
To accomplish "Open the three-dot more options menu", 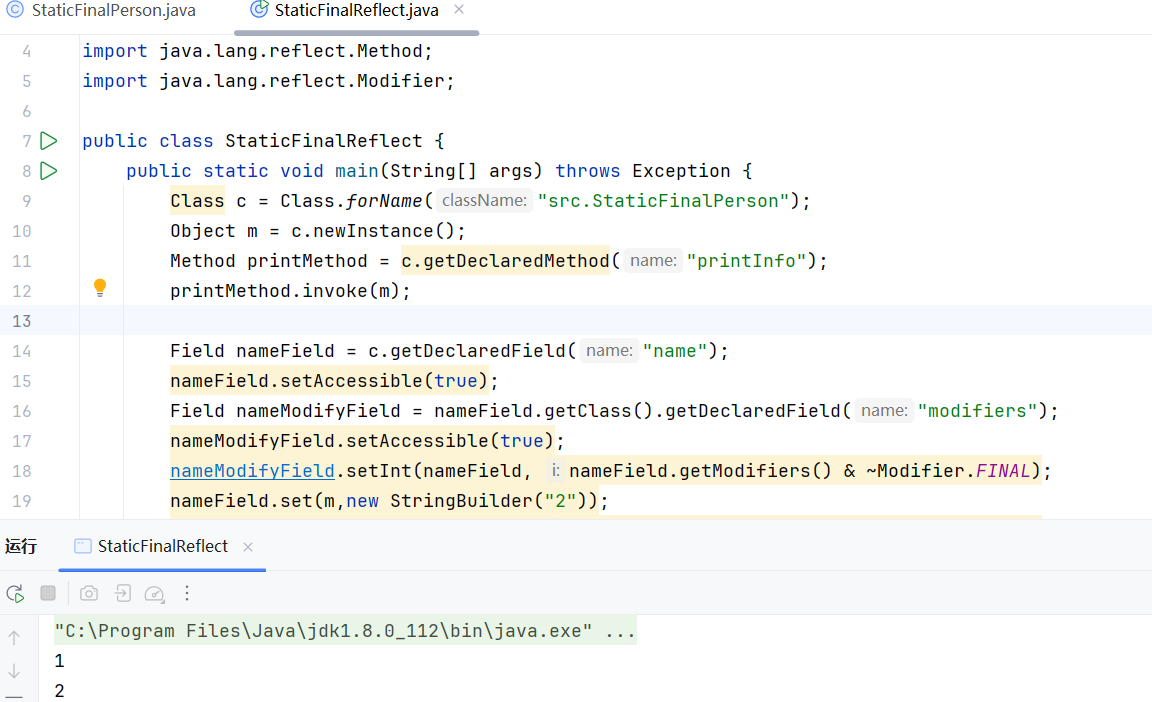I will 186,594.
